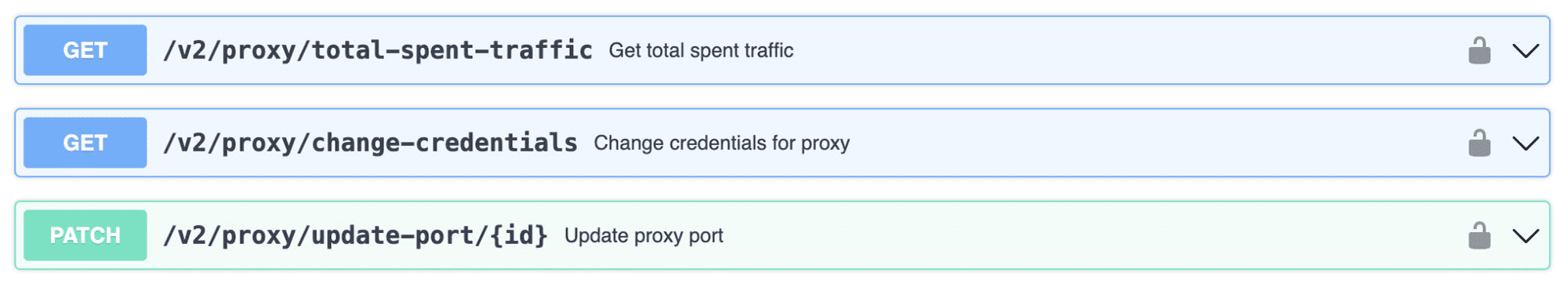Viewport: 1568px width, 287px height.
Task: Click the GET badge for total-spent-traffic
Action: pyautogui.click(x=85, y=50)
